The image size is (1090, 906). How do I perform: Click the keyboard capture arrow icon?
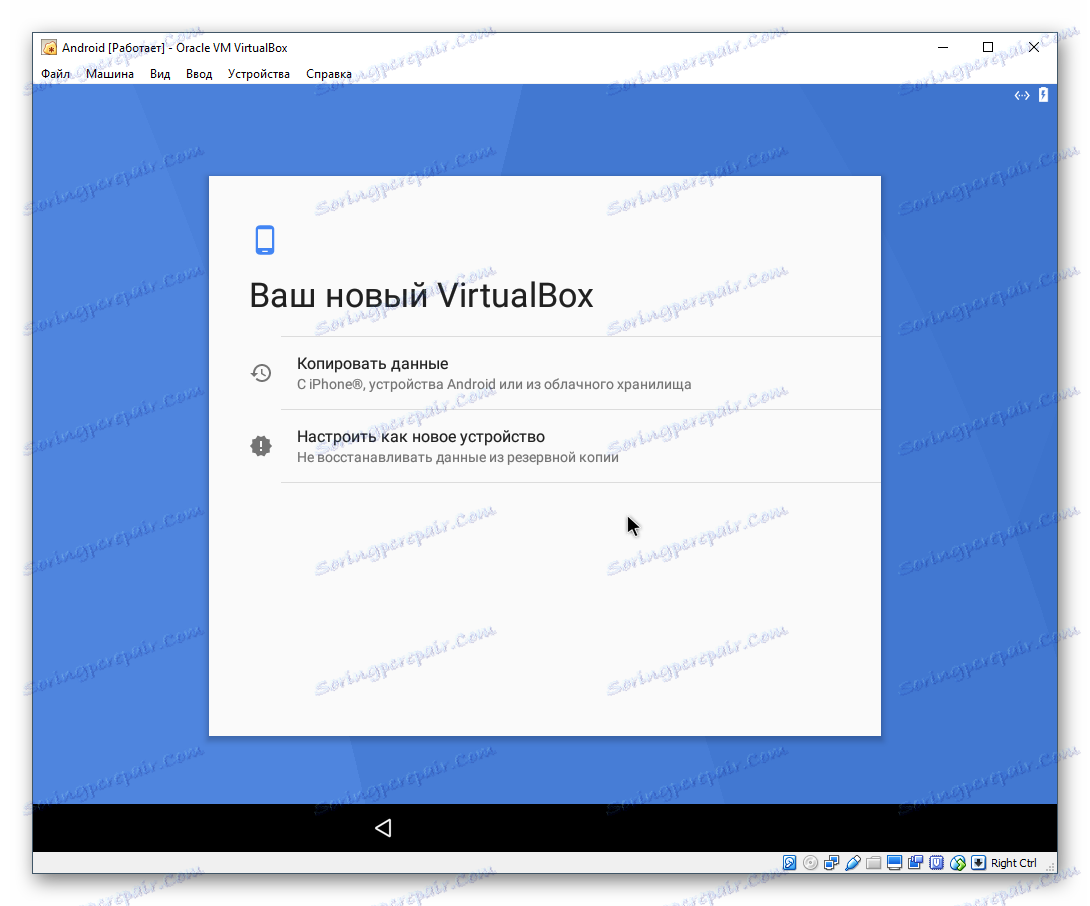pyautogui.click(x=979, y=863)
